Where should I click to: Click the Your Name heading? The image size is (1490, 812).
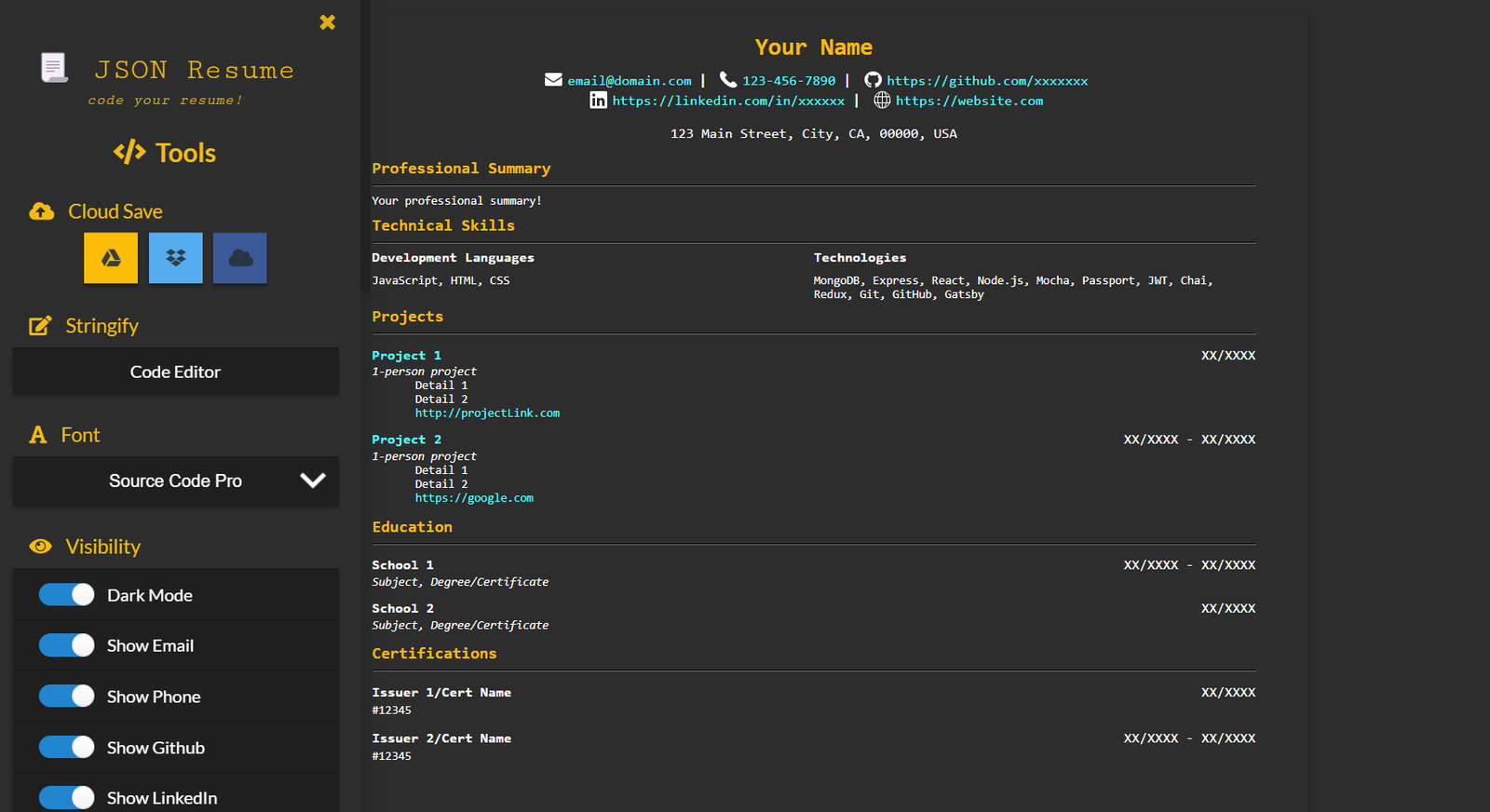(814, 47)
